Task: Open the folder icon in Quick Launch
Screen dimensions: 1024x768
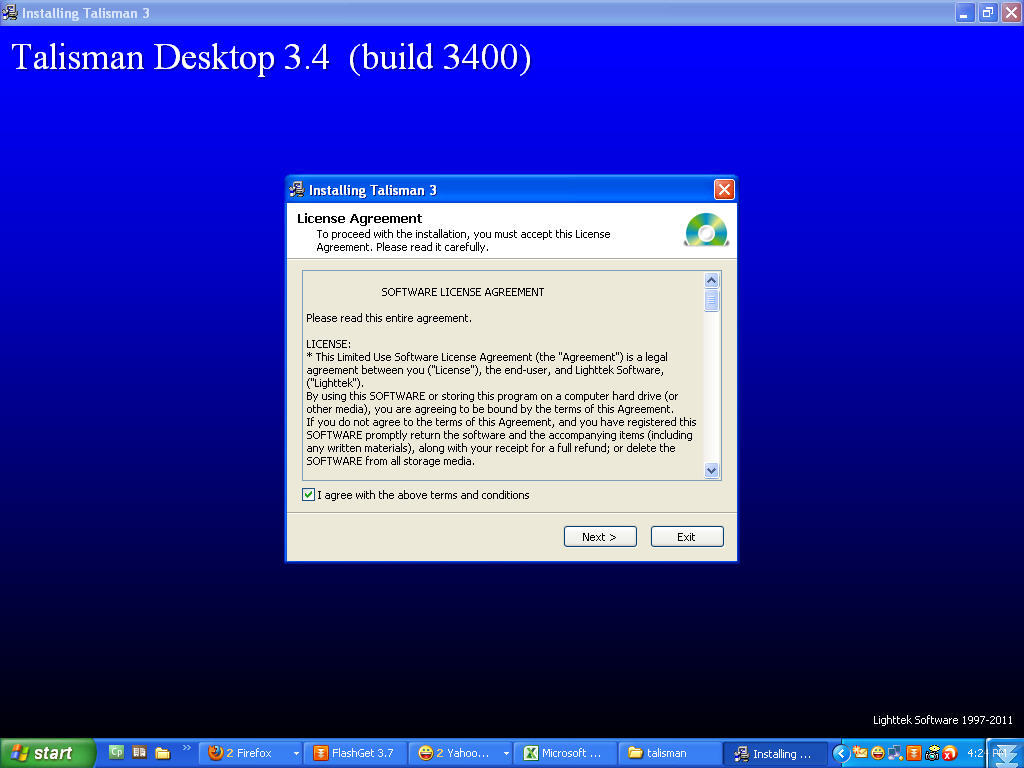Action: [163, 753]
